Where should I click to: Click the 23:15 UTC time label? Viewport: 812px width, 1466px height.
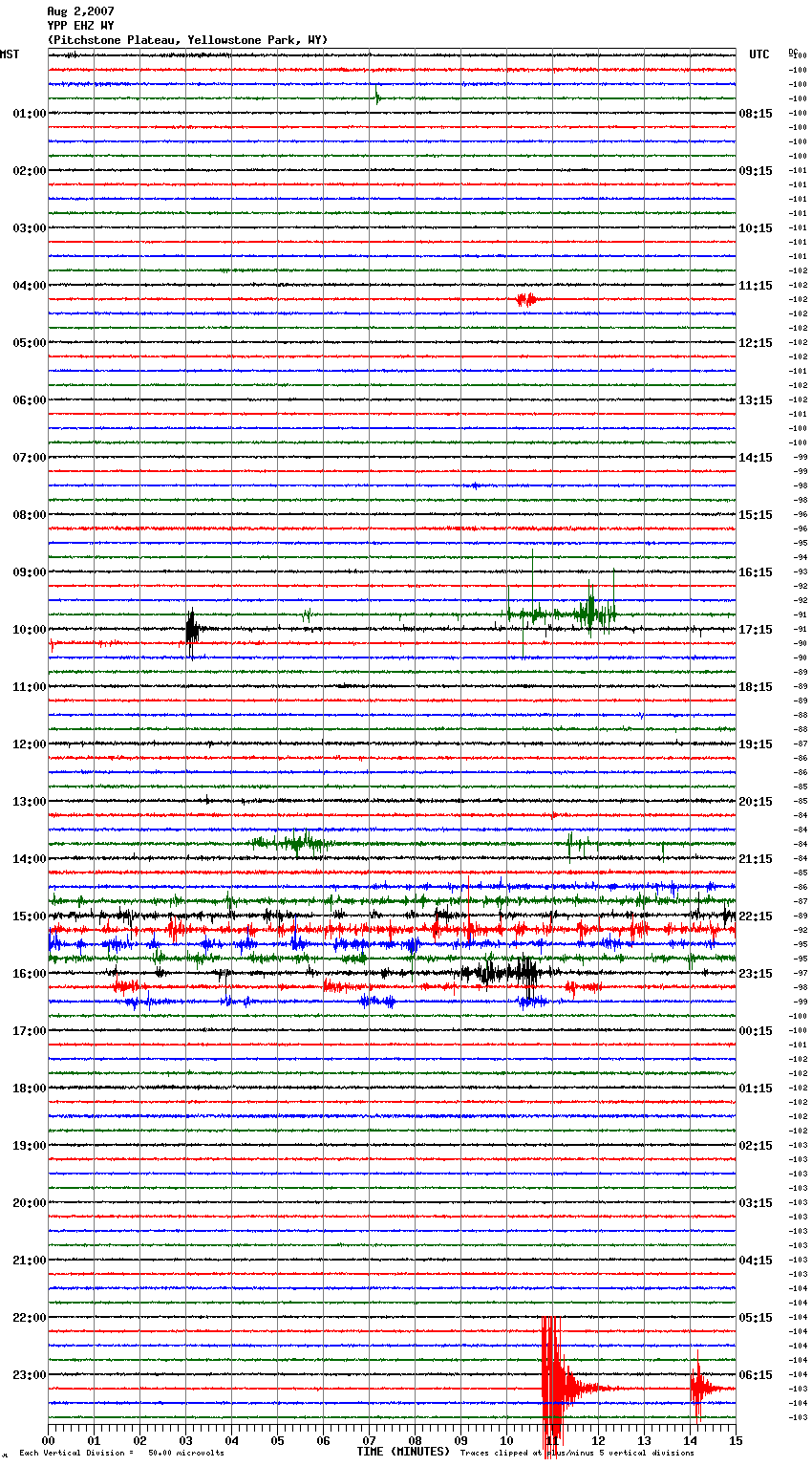coord(756,974)
